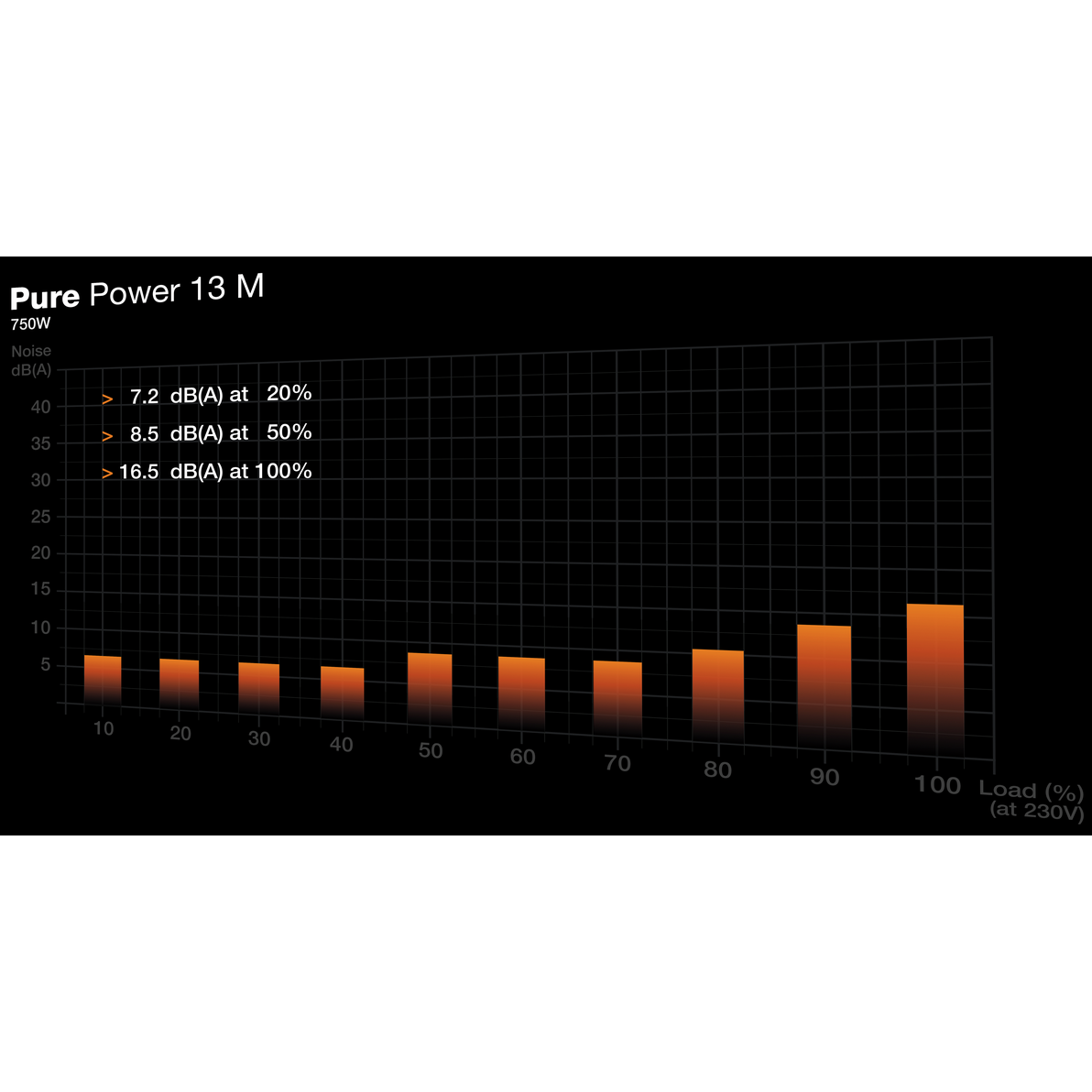Click the 15 value on noise axis

point(40,589)
